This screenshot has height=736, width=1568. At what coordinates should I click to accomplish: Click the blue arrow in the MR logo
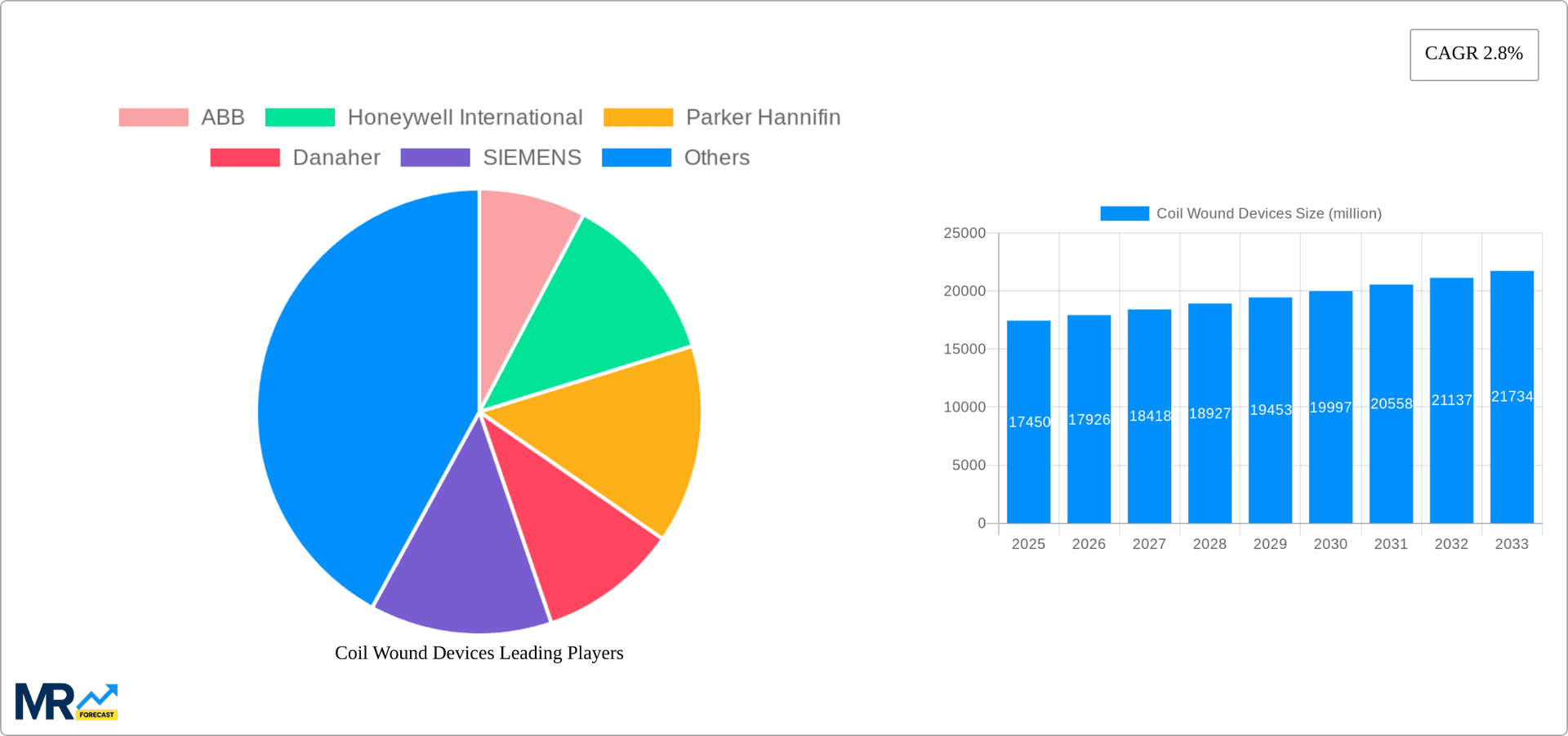99,696
